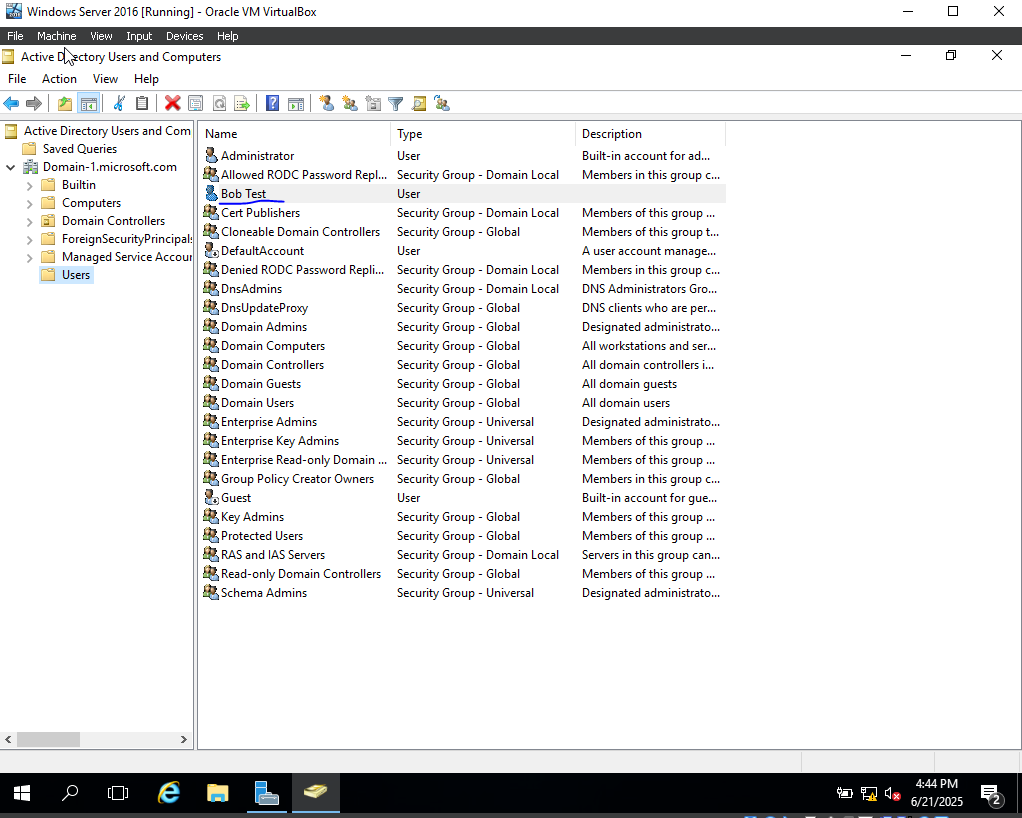Sort by the Description column header
Screen dimensions: 1022x818
(650, 134)
